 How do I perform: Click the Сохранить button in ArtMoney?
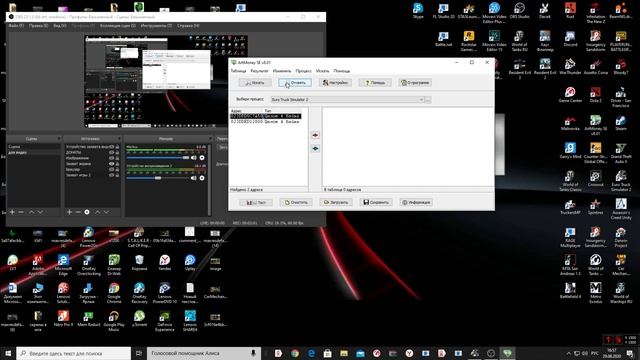[x=376, y=202]
